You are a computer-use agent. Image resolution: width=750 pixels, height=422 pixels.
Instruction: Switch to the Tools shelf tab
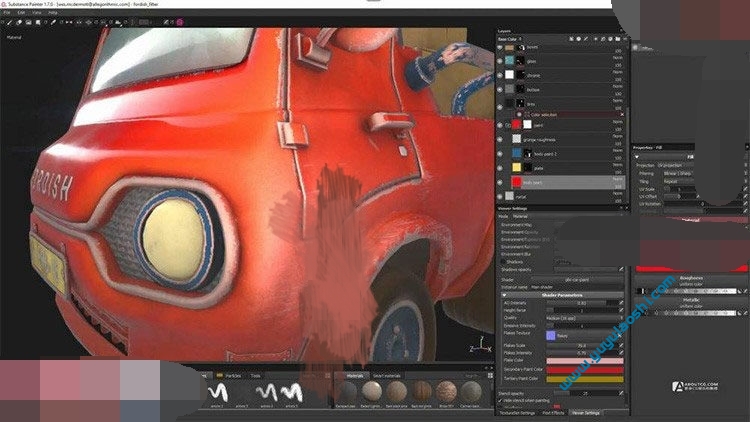pos(255,376)
